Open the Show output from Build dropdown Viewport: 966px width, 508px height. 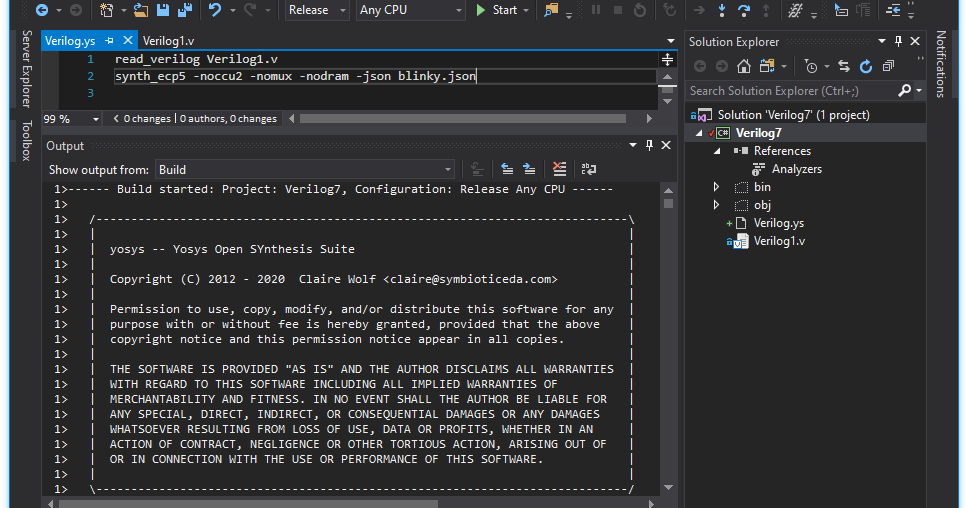(x=306, y=169)
